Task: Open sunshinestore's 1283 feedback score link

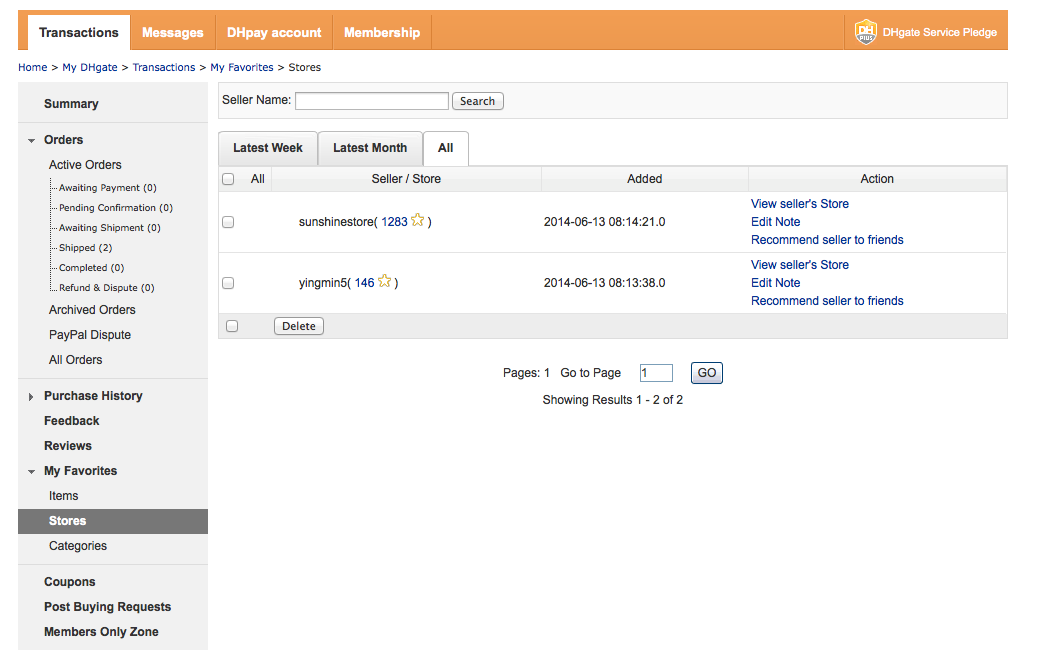Action: click(x=394, y=222)
